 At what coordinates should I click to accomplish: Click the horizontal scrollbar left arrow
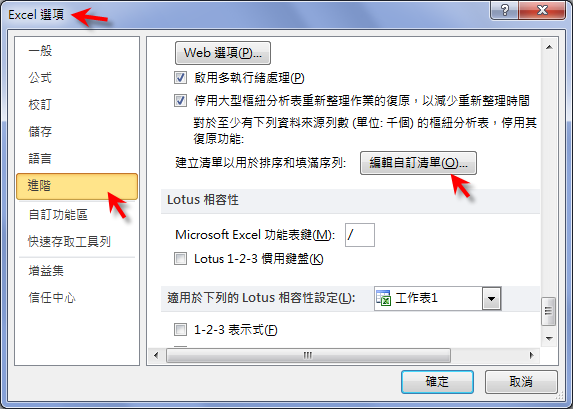[x=156, y=355]
